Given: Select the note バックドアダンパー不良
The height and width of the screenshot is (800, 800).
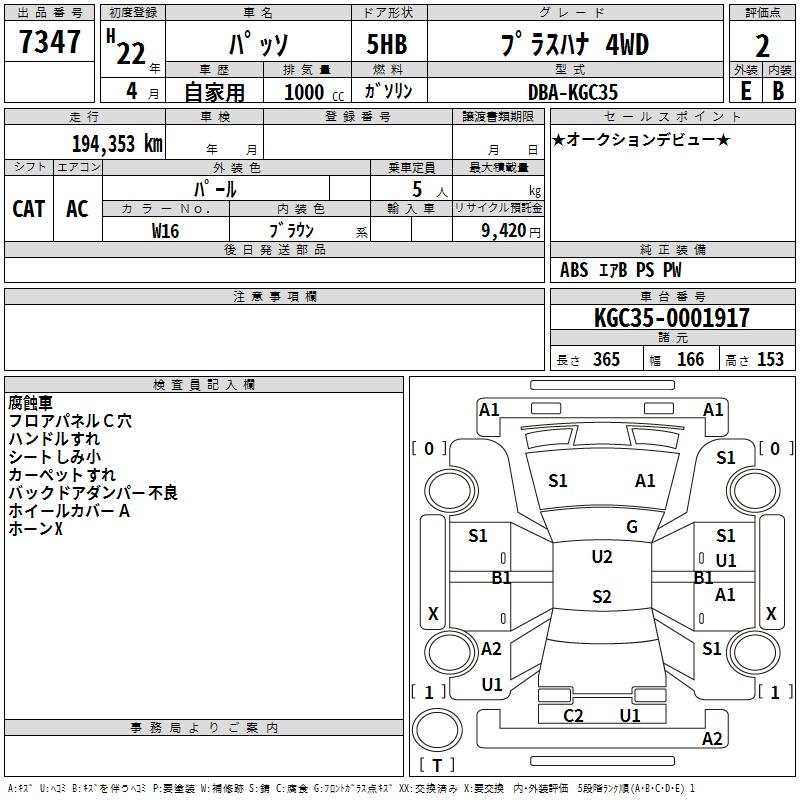Looking at the screenshot, I should point(92,492).
